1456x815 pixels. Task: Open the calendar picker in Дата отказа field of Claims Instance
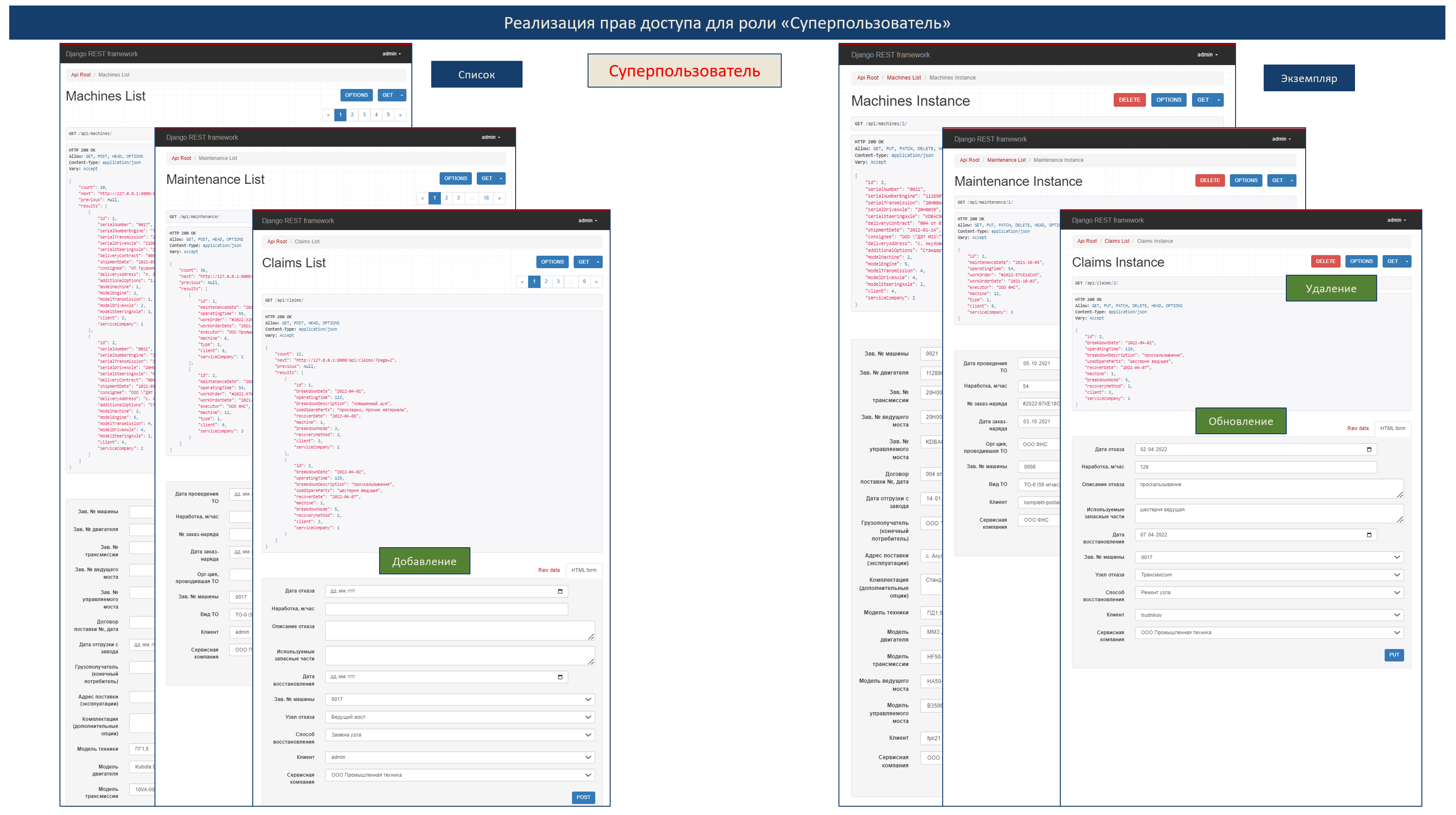click(x=1368, y=449)
